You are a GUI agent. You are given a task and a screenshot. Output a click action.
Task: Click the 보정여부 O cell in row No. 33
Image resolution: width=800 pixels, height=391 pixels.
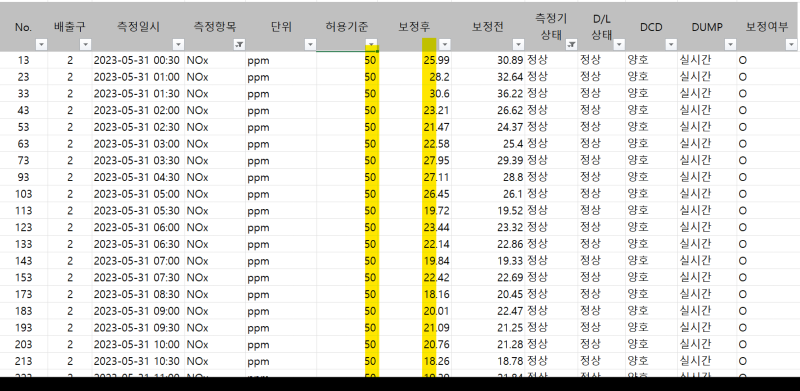(767, 94)
